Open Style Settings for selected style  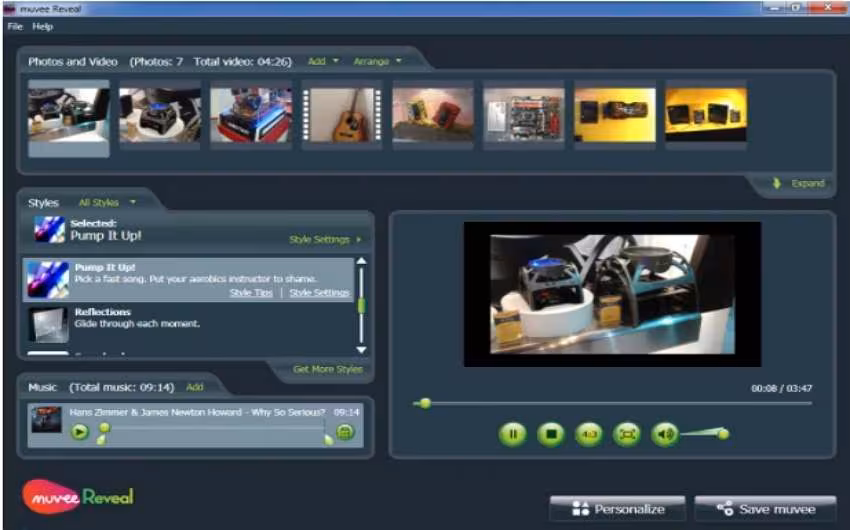point(319,239)
